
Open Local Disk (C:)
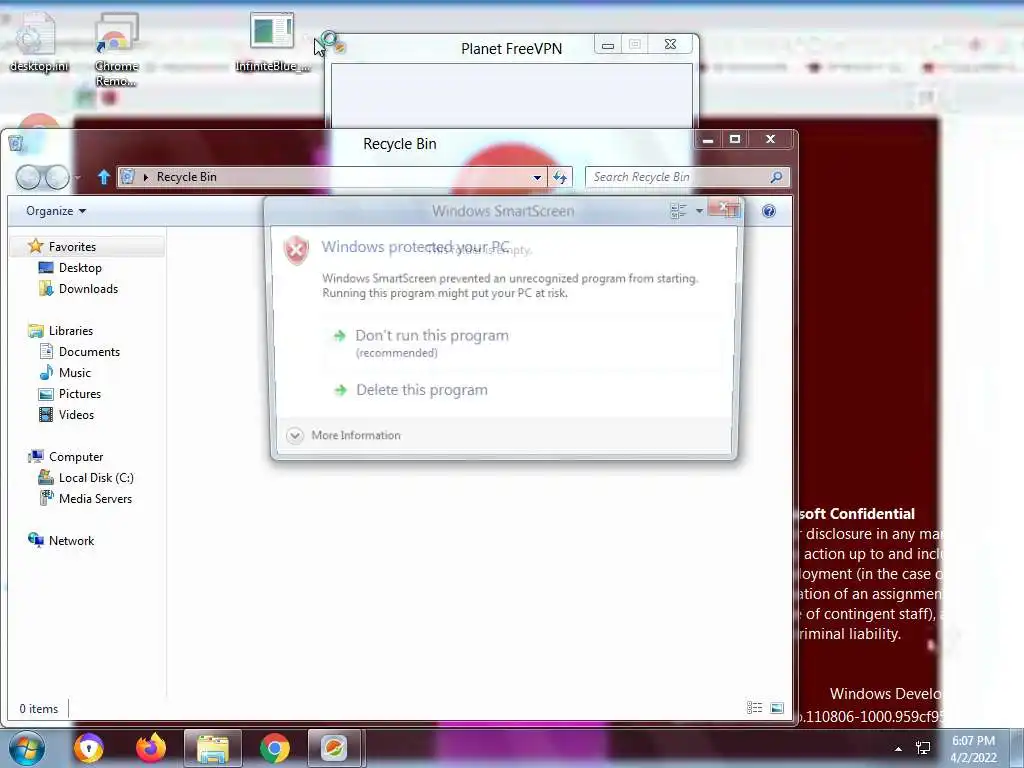96,477
